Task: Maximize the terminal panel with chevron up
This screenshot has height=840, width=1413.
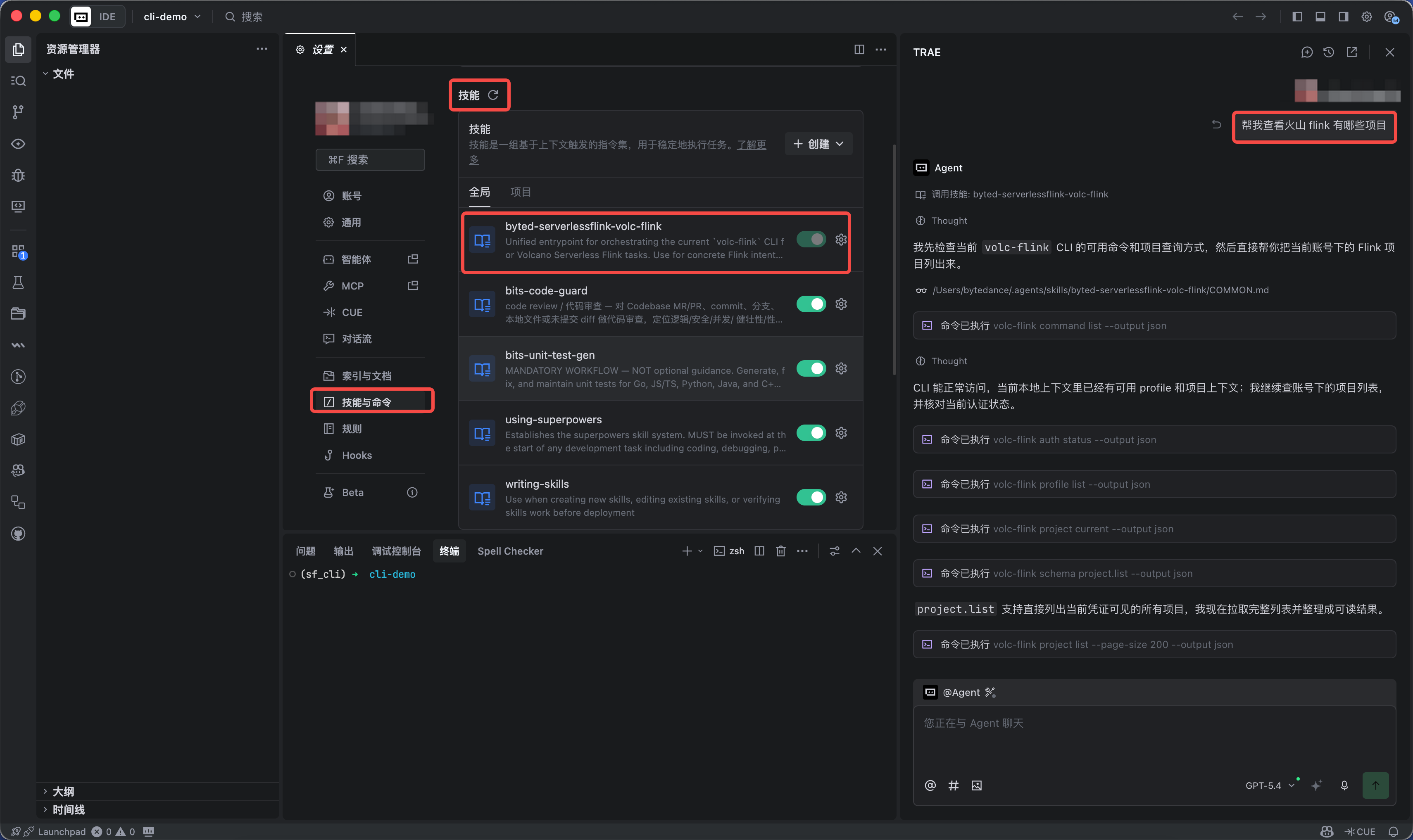Action: (x=856, y=551)
